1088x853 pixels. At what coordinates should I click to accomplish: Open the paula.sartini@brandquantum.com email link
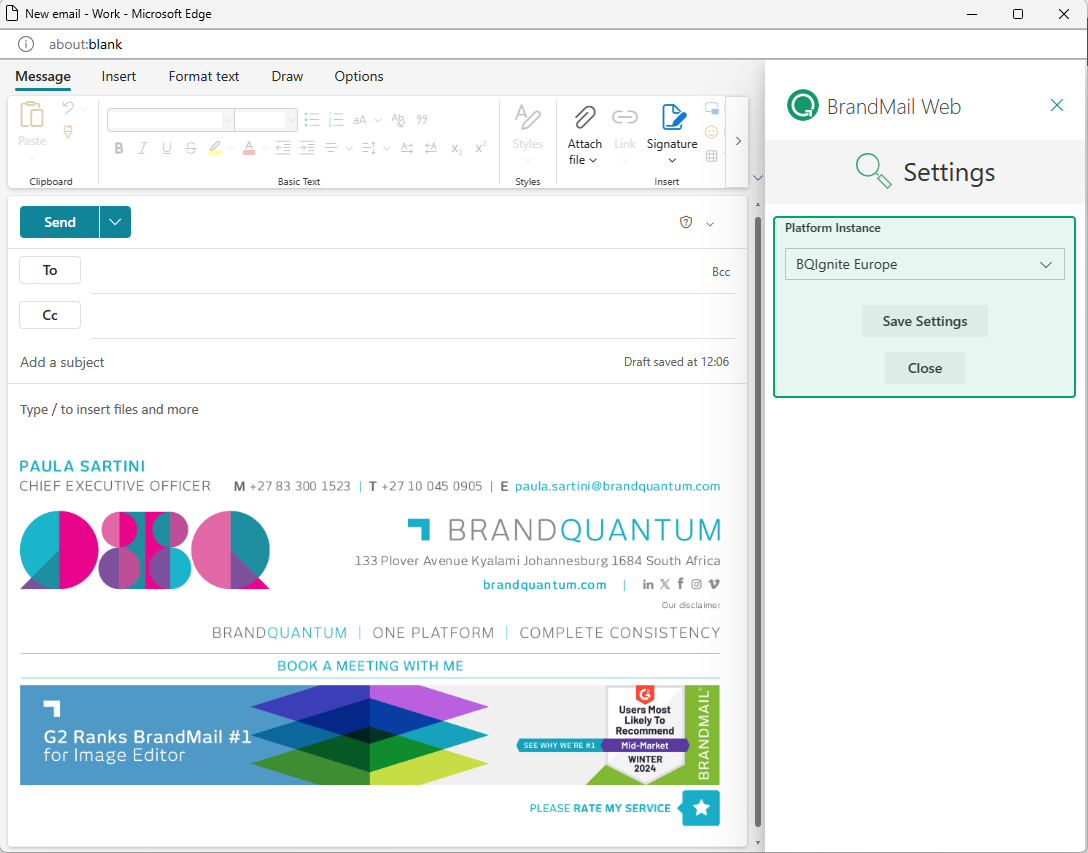618,486
